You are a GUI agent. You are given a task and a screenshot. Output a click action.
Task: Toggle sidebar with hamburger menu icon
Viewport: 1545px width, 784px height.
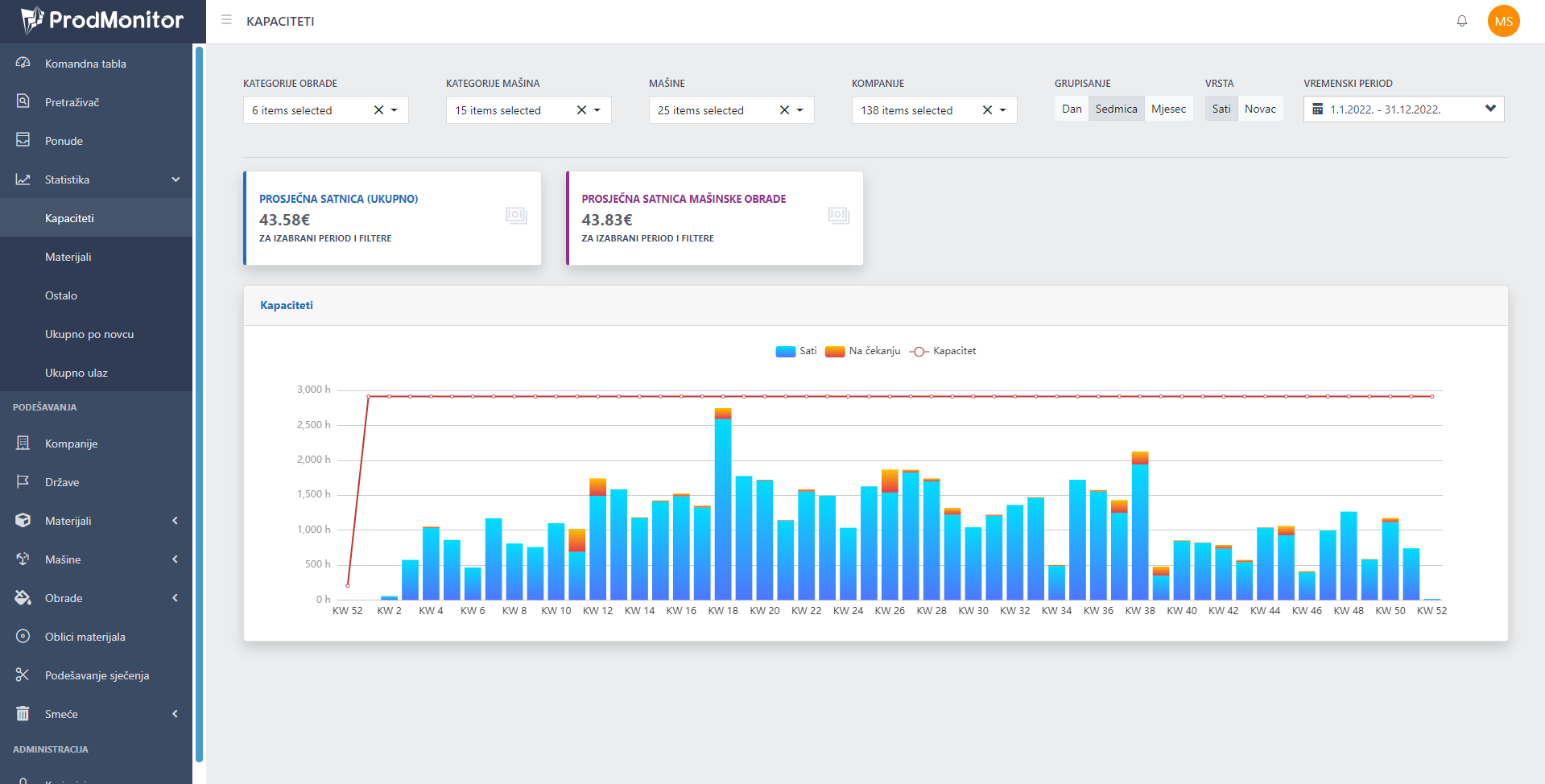click(226, 20)
